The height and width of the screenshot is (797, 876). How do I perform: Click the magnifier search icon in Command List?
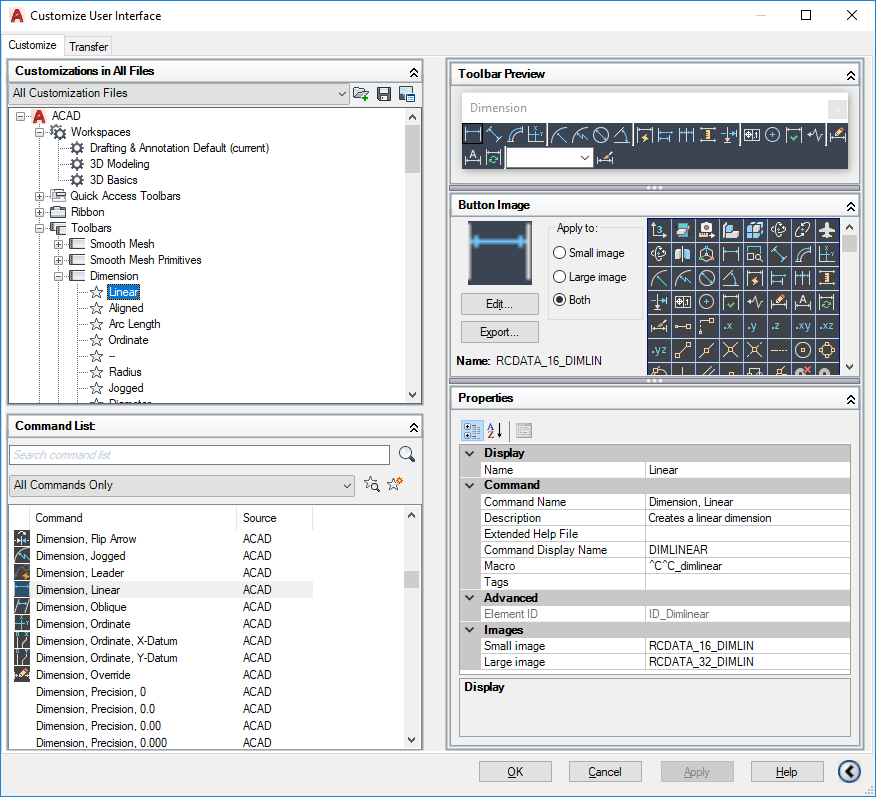407,455
